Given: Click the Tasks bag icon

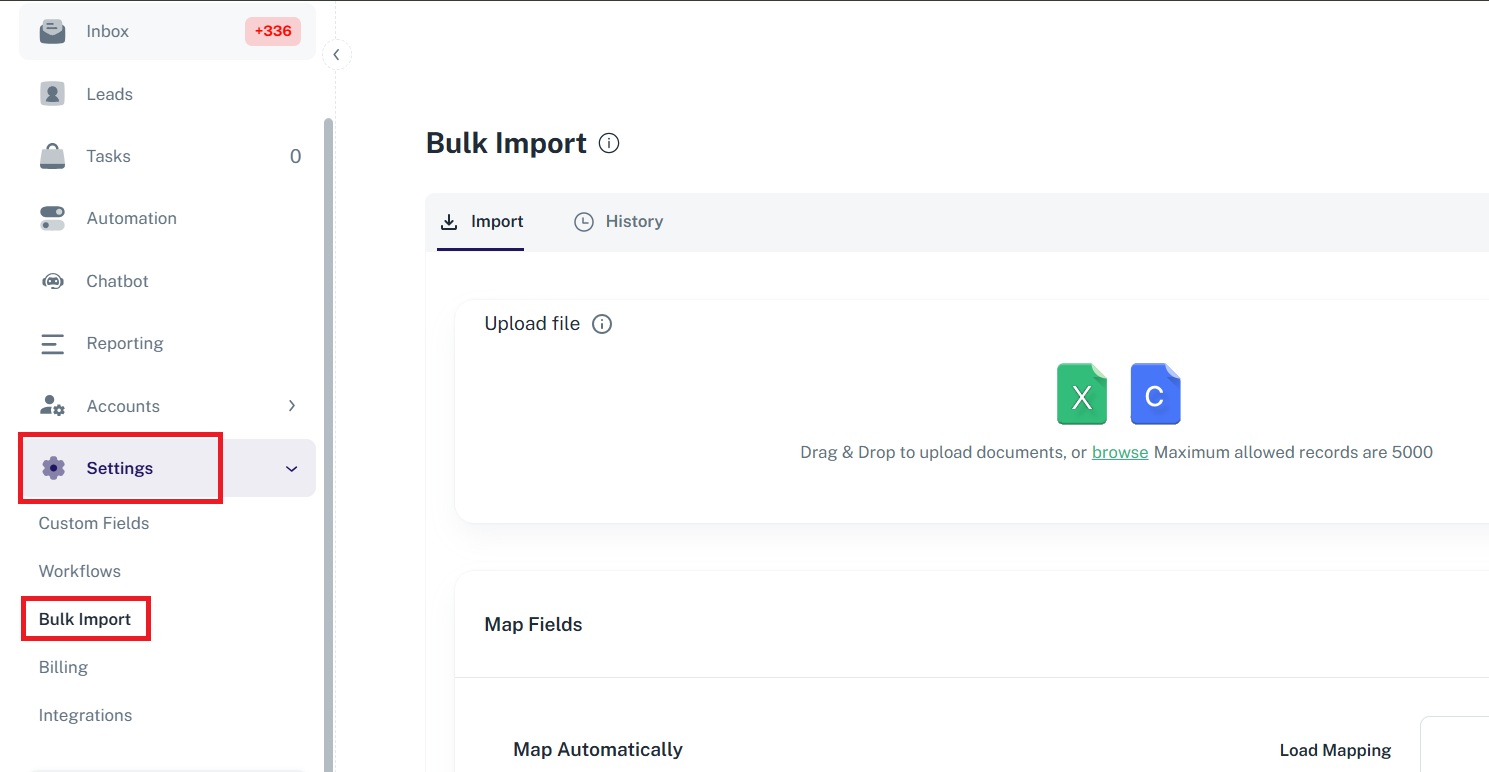Looking at the screenshot, I should (52, 156).
